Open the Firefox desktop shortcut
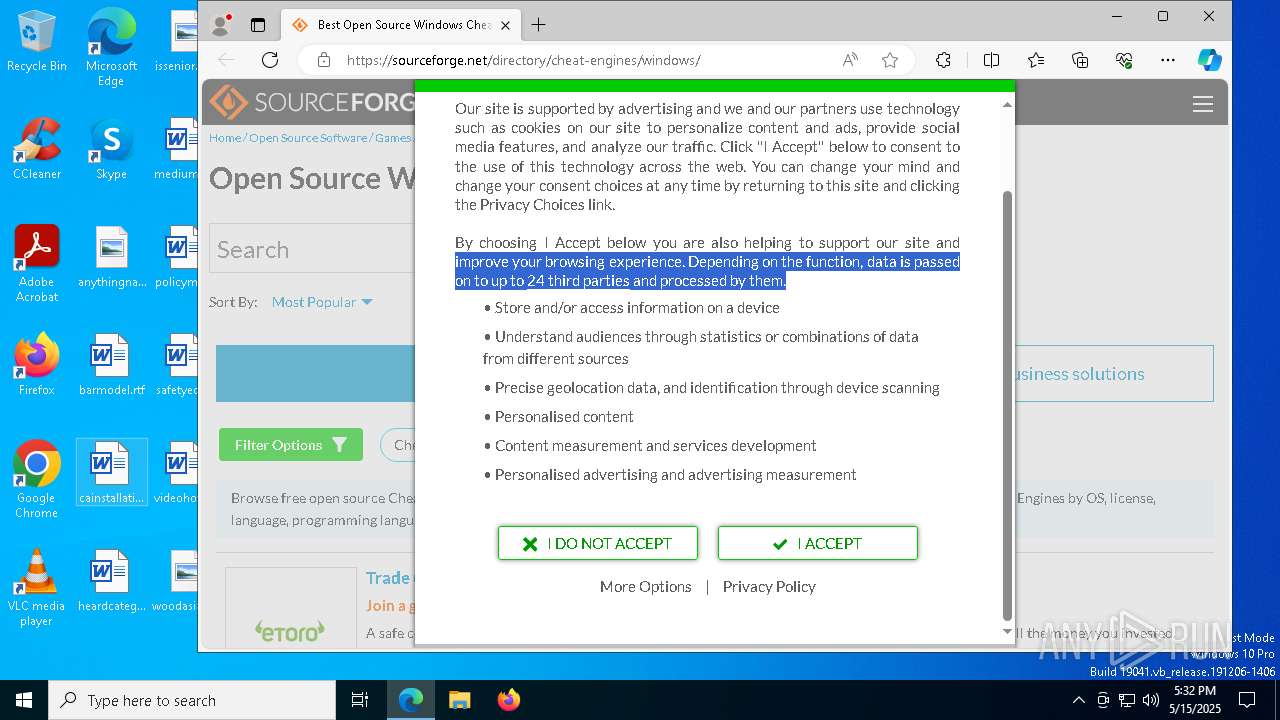Viewport: 1280px width, 720px height. click(36, 365)
